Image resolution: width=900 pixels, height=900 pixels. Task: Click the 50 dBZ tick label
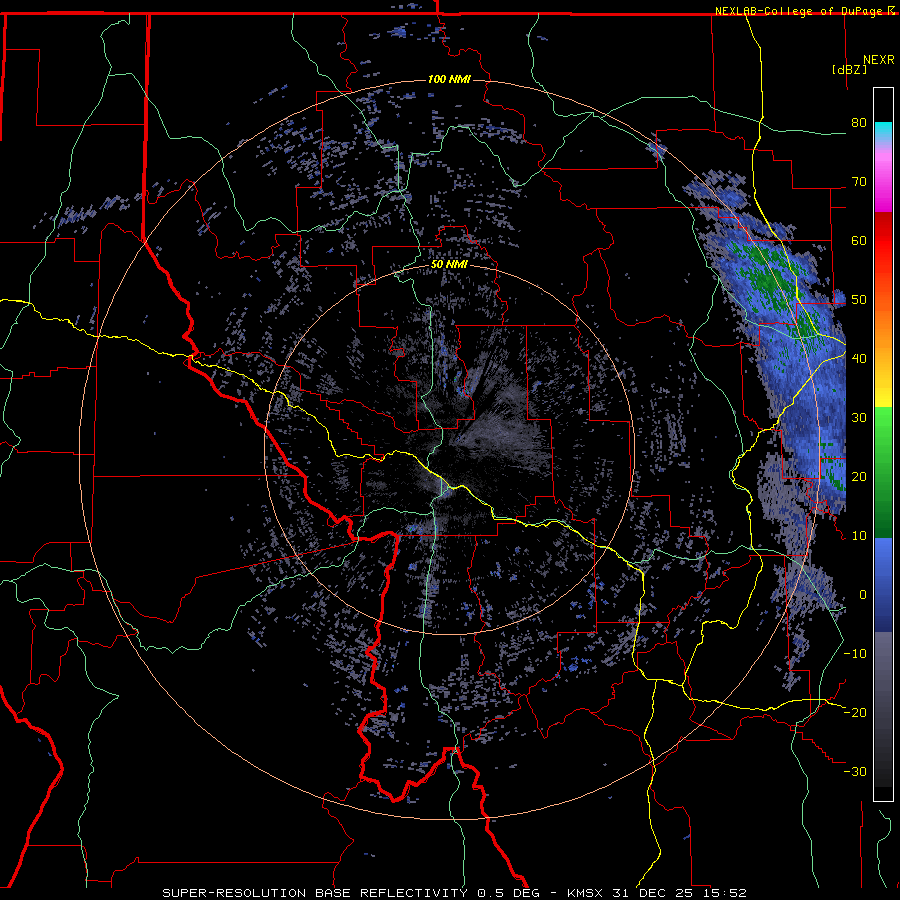[x=859, y=300]
